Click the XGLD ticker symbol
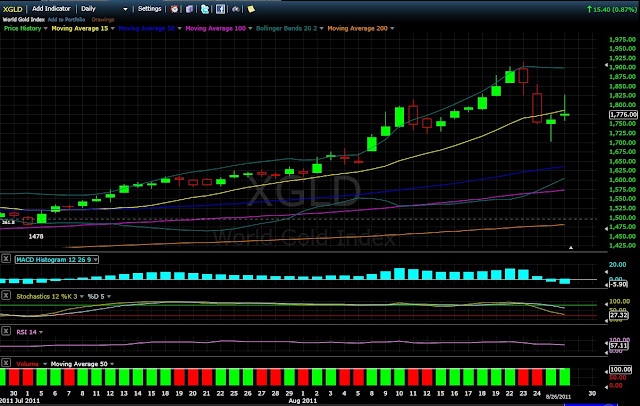640x406 pixels. 13,9
